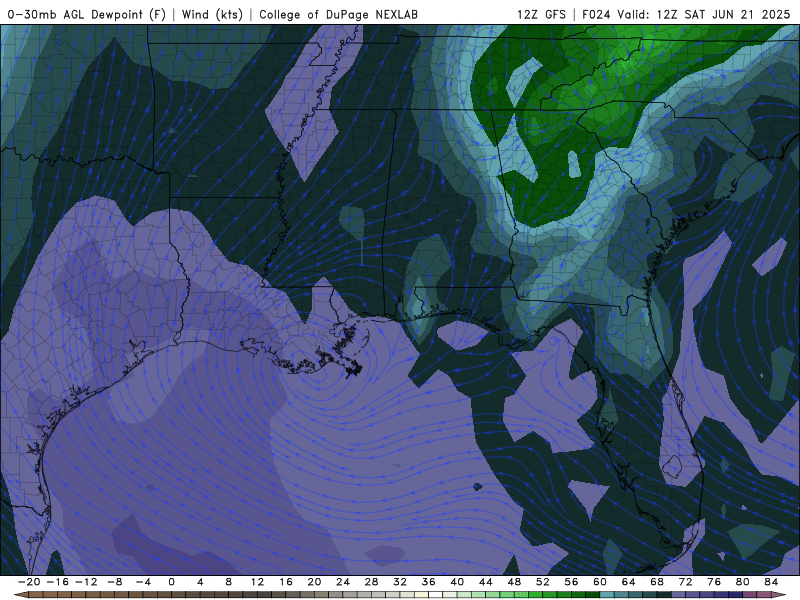Pick the magenta swatch below 84
The height and width of the screenshot is (600, 800).
point(764,594)
